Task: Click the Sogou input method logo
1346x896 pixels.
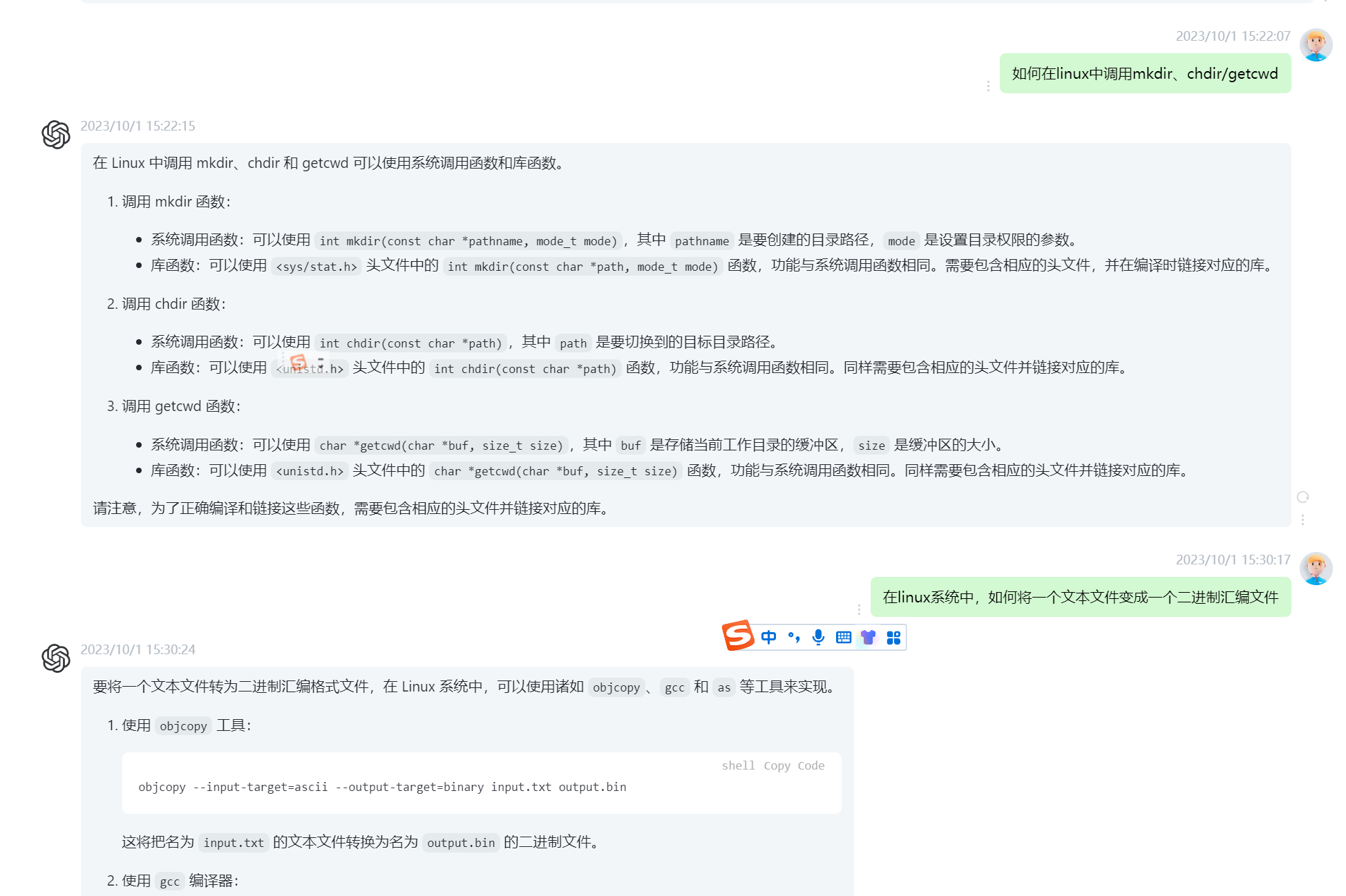Action: (737, 636)
